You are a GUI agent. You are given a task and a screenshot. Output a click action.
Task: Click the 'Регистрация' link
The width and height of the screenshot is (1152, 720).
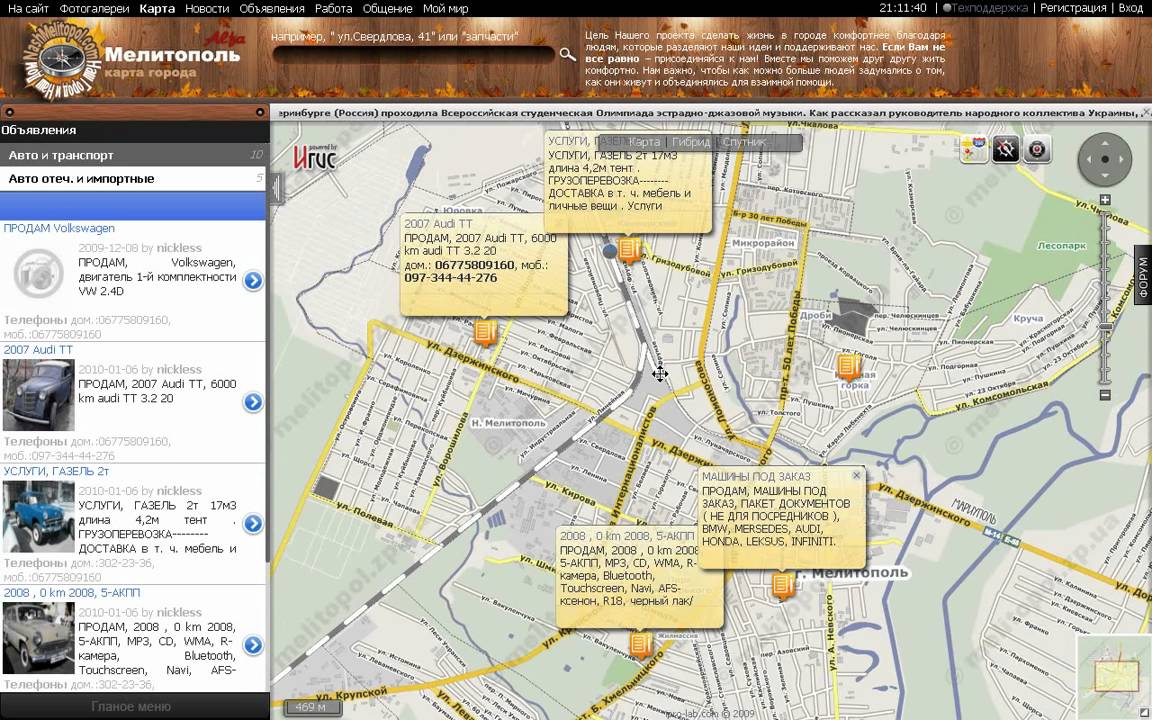click(x=1073, y=8)
